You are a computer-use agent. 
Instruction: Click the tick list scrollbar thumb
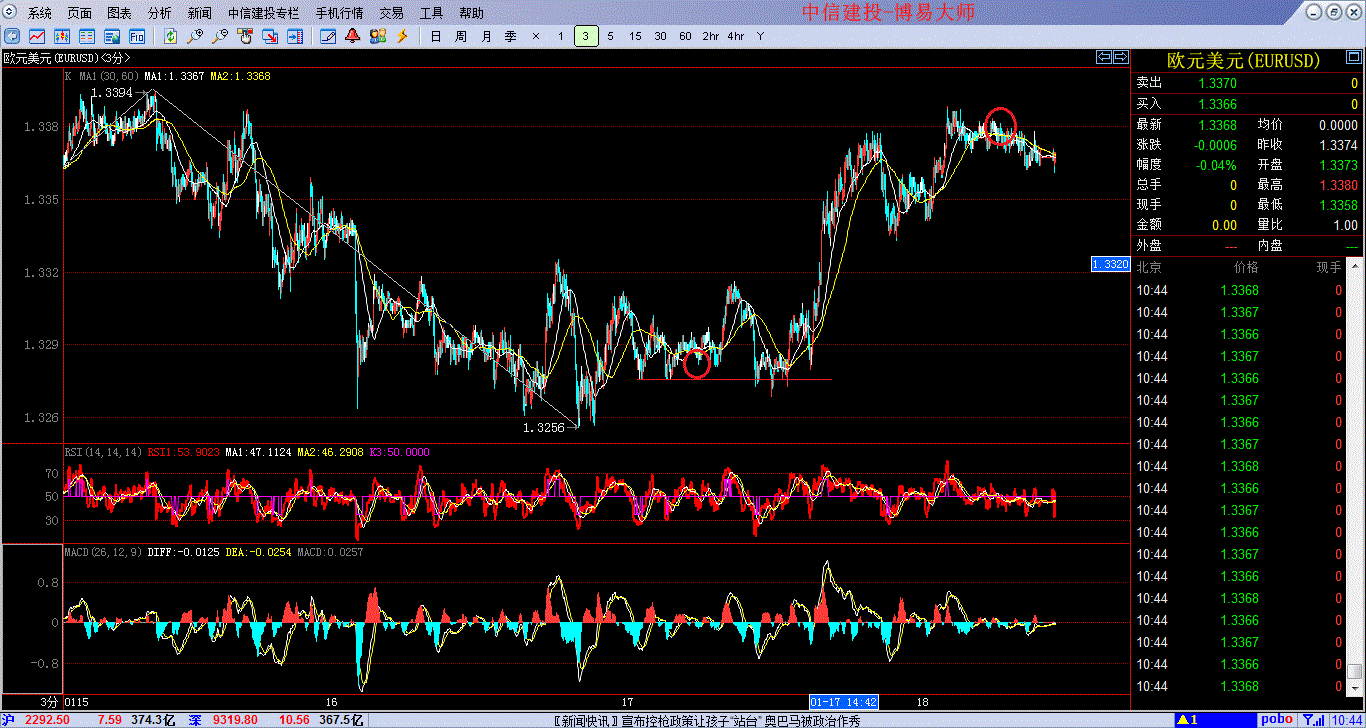(x=1355, y=671)
